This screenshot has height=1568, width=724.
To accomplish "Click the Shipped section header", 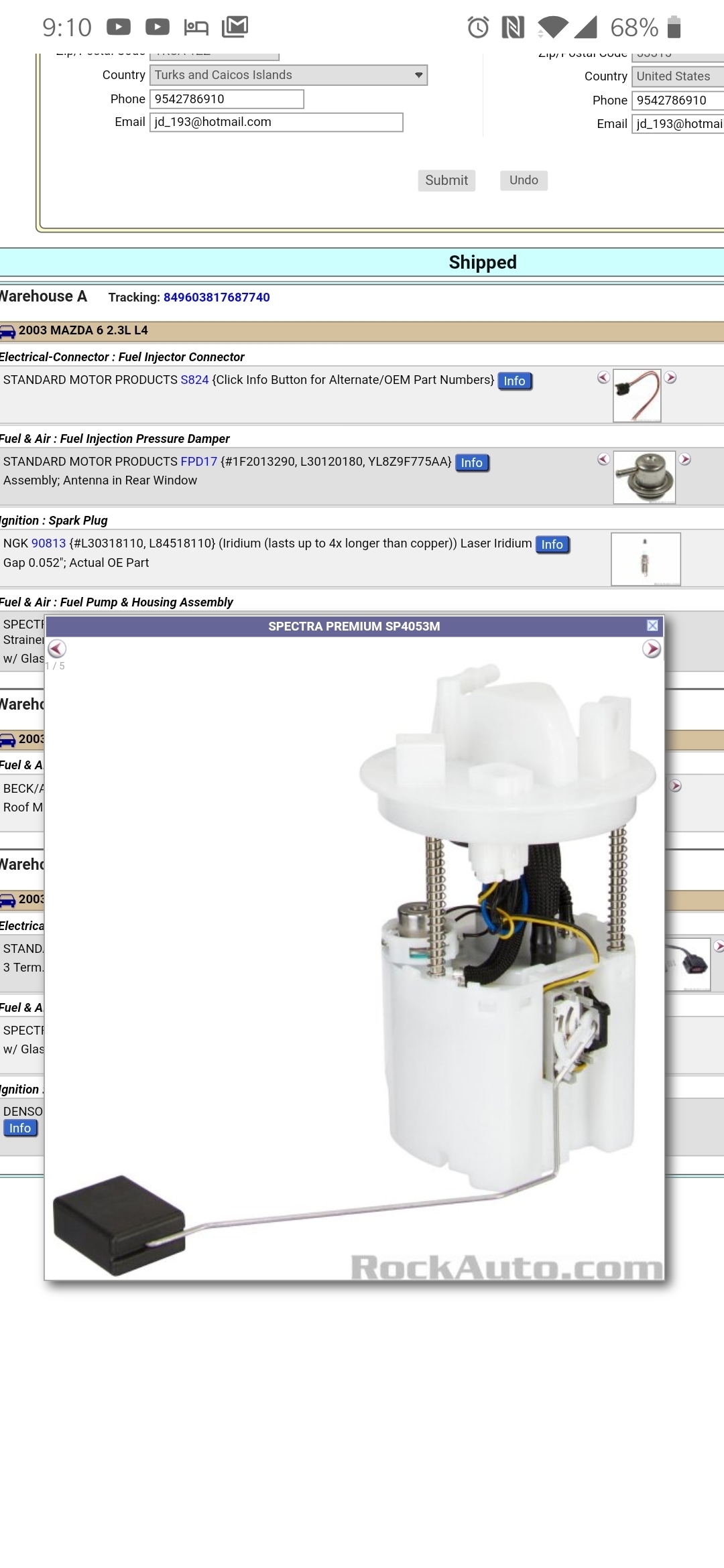I will [x=483, y=262].
